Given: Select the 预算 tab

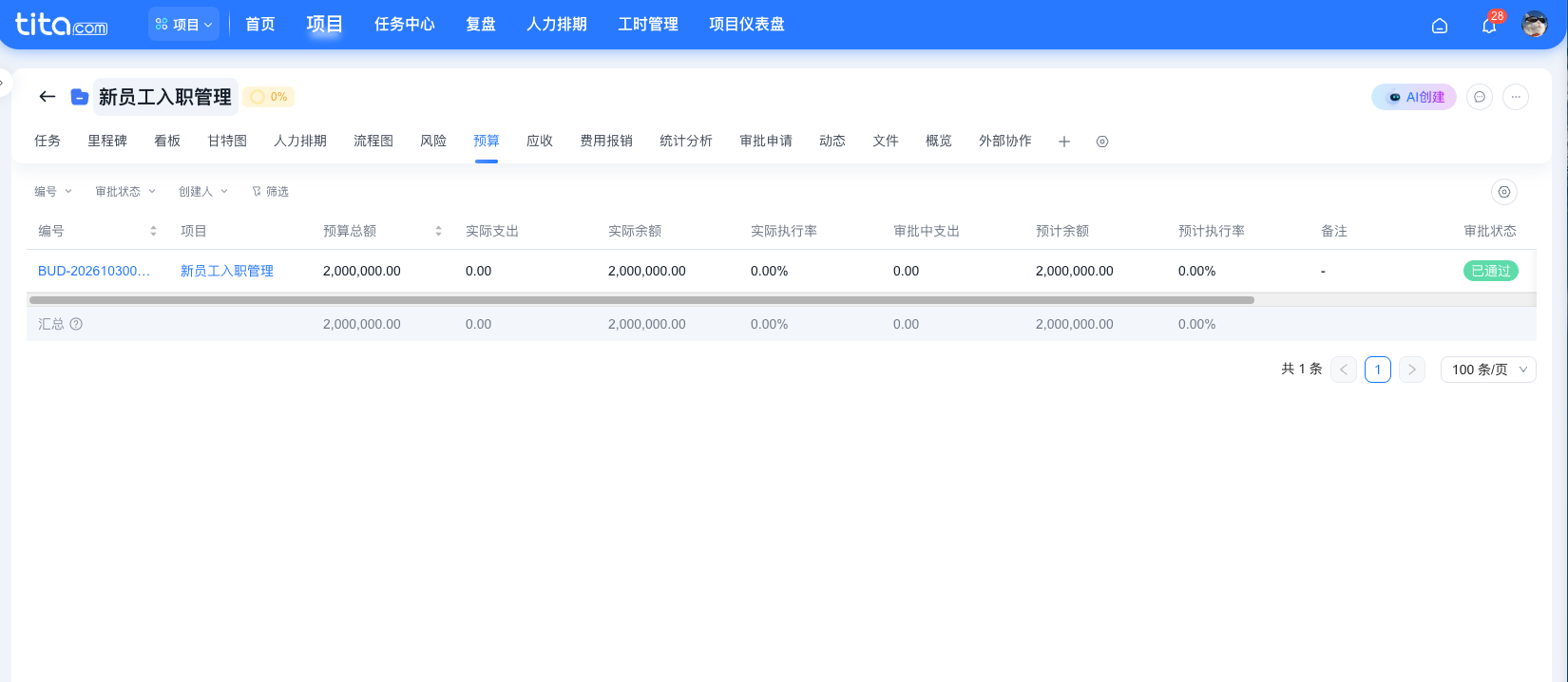Looking at the screenshot, I should pyautogui.click(x=487, y=141).
